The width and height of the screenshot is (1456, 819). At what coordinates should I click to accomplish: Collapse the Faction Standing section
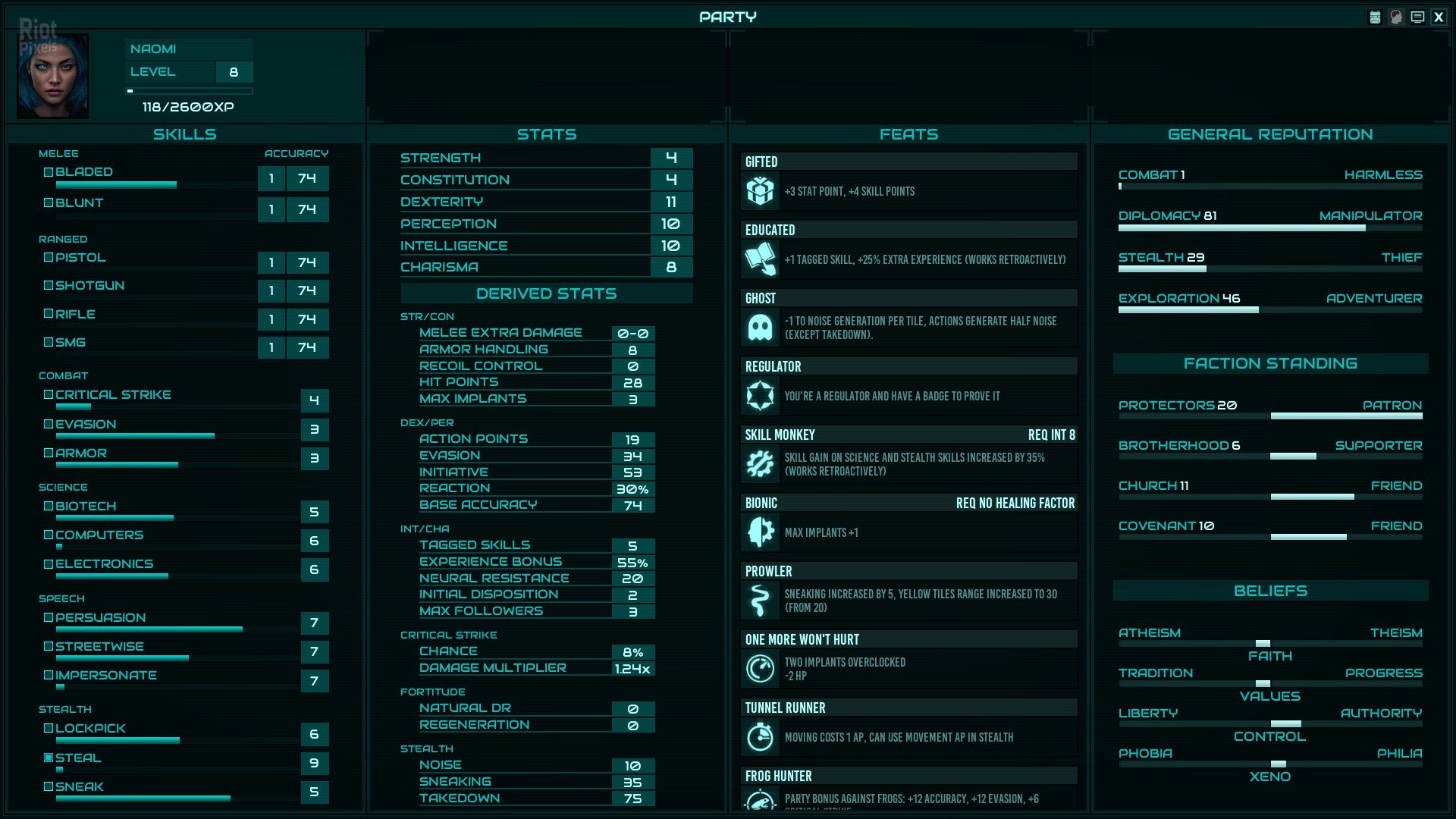(x=1269, y=362)
